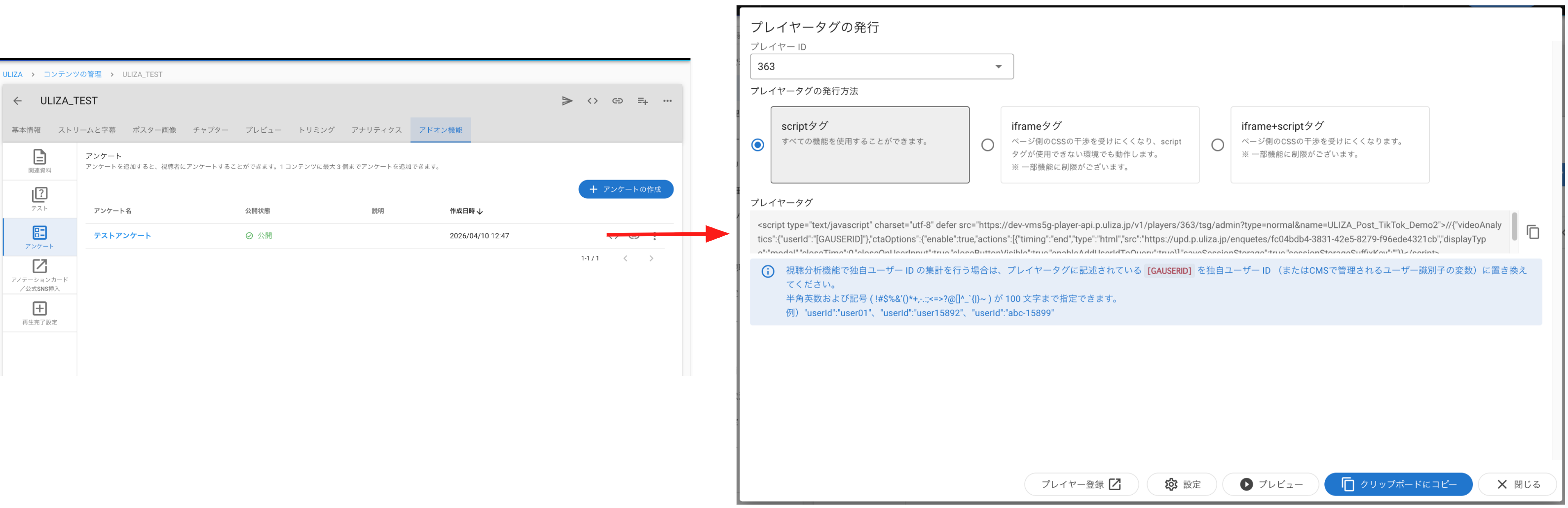Go to next page chevron in table
Screen dimensions: 1568x508
tap(651, 258)
